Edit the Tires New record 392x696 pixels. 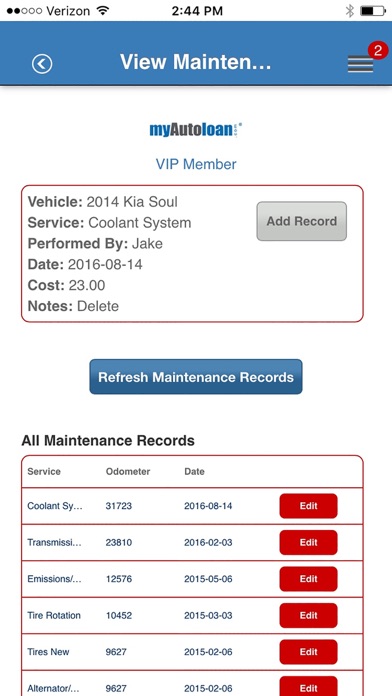309,652
